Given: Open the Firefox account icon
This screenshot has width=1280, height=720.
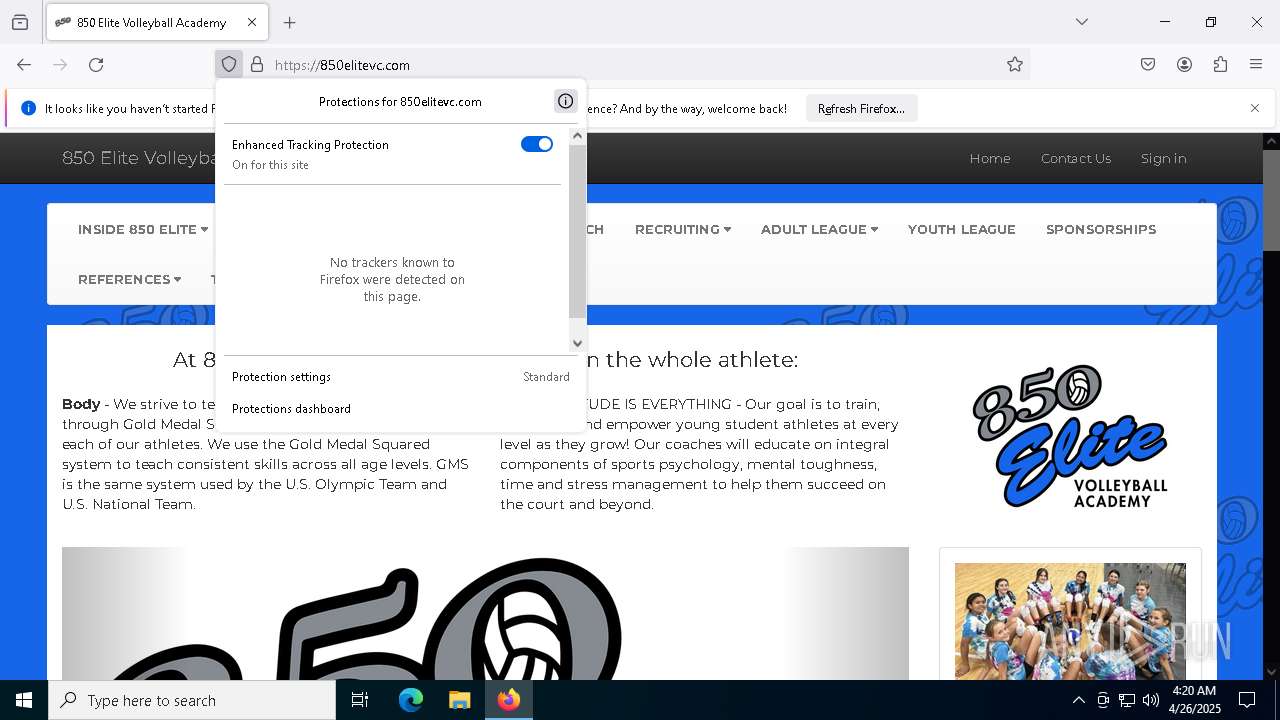Looking at the screenshot, I should click(x=1184, y=65).
